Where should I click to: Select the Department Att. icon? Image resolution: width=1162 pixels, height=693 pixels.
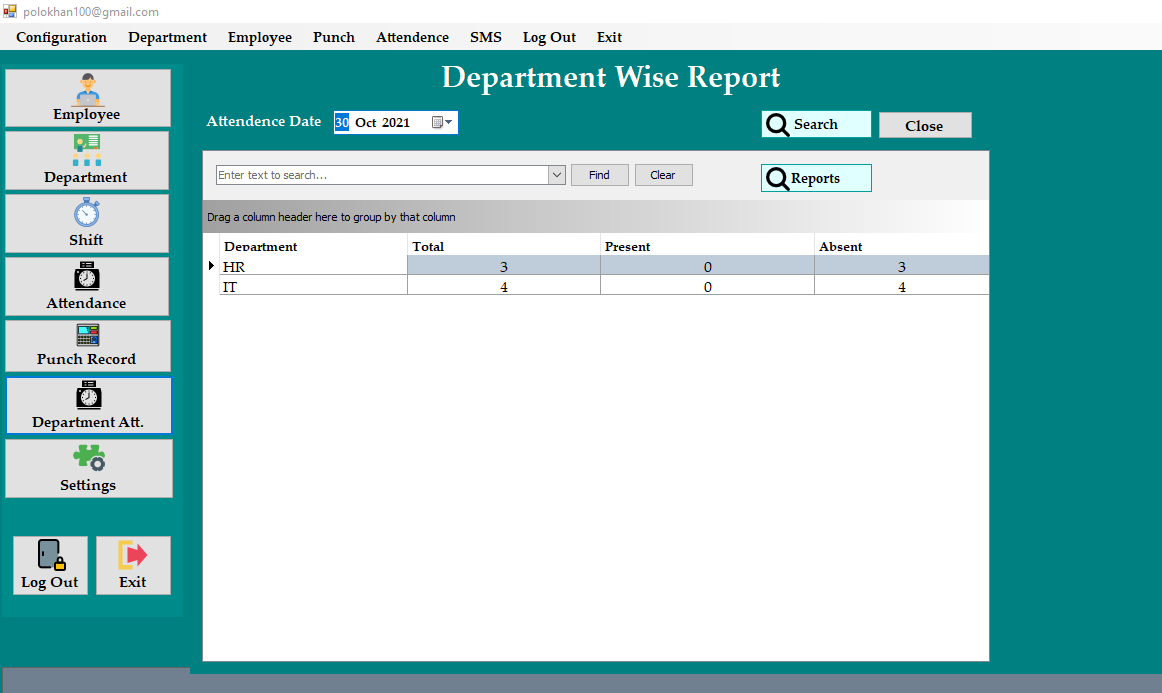(x=86, y=396)
